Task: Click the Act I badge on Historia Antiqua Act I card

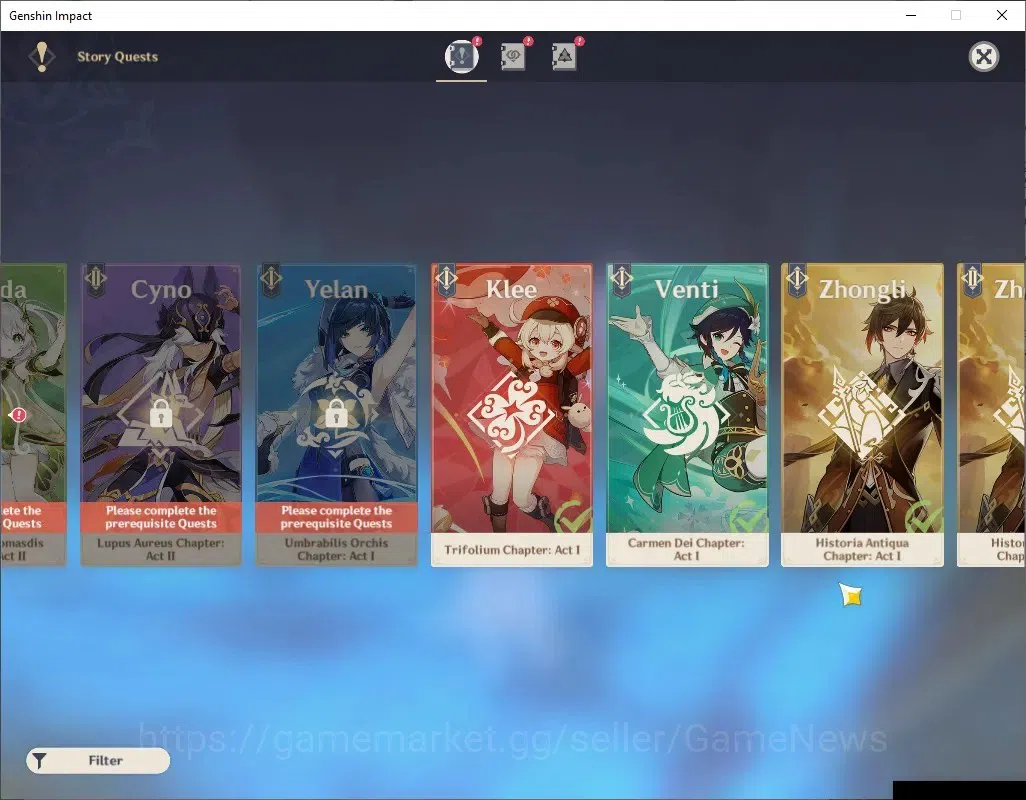Action: click(797, 279)
